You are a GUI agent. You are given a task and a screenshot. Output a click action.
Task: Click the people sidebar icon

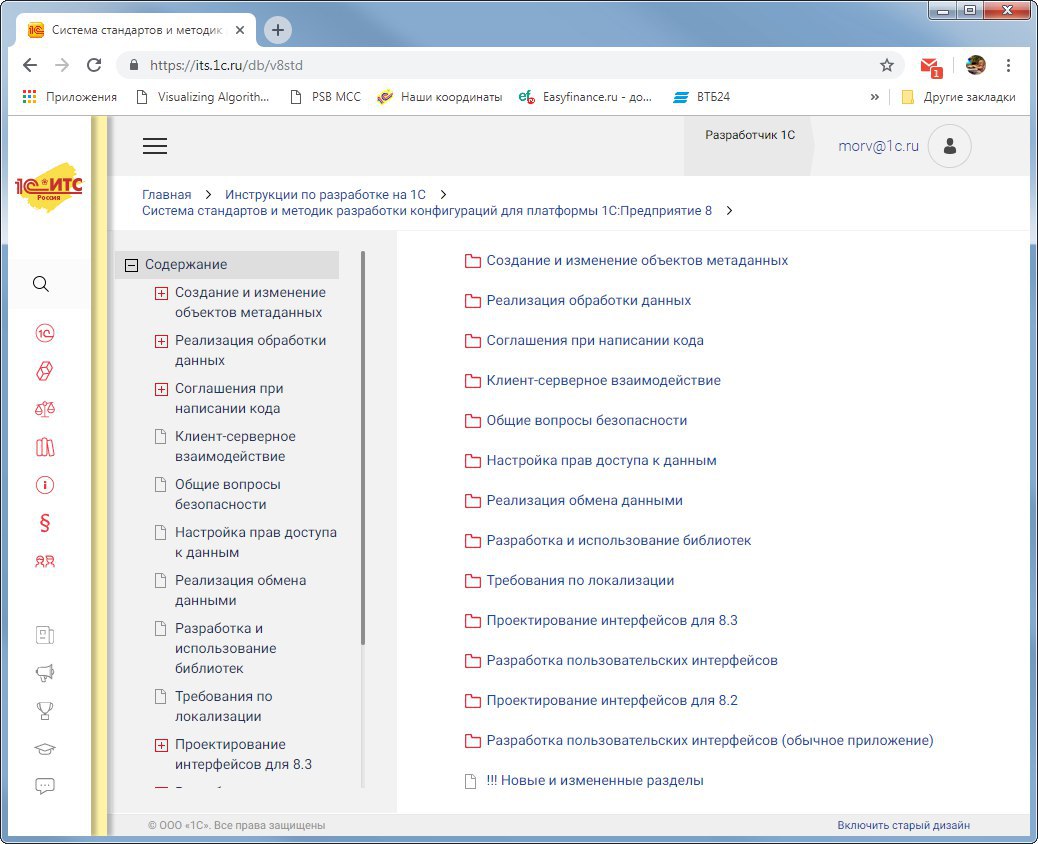tap(44, 561)
